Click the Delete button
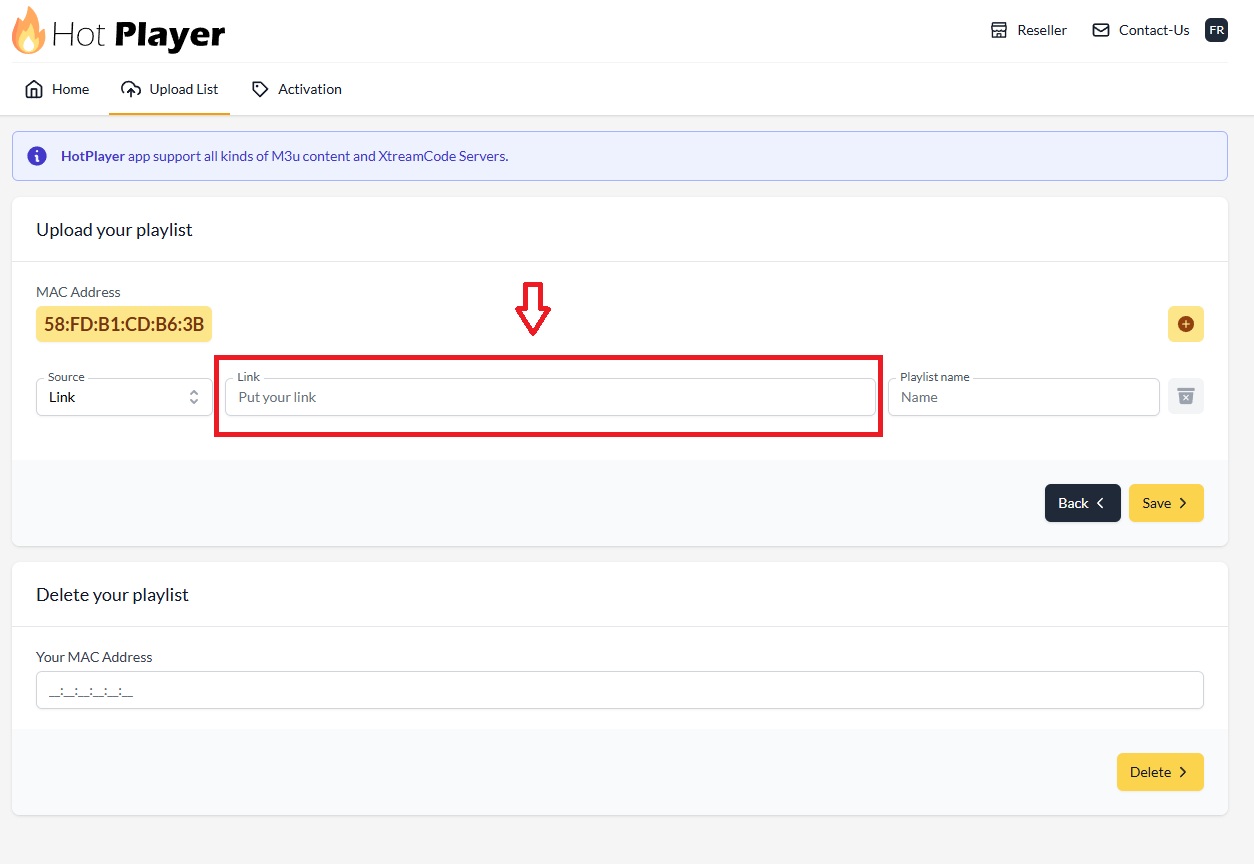Screen dimensions: 1254x864 (1160, 772)
